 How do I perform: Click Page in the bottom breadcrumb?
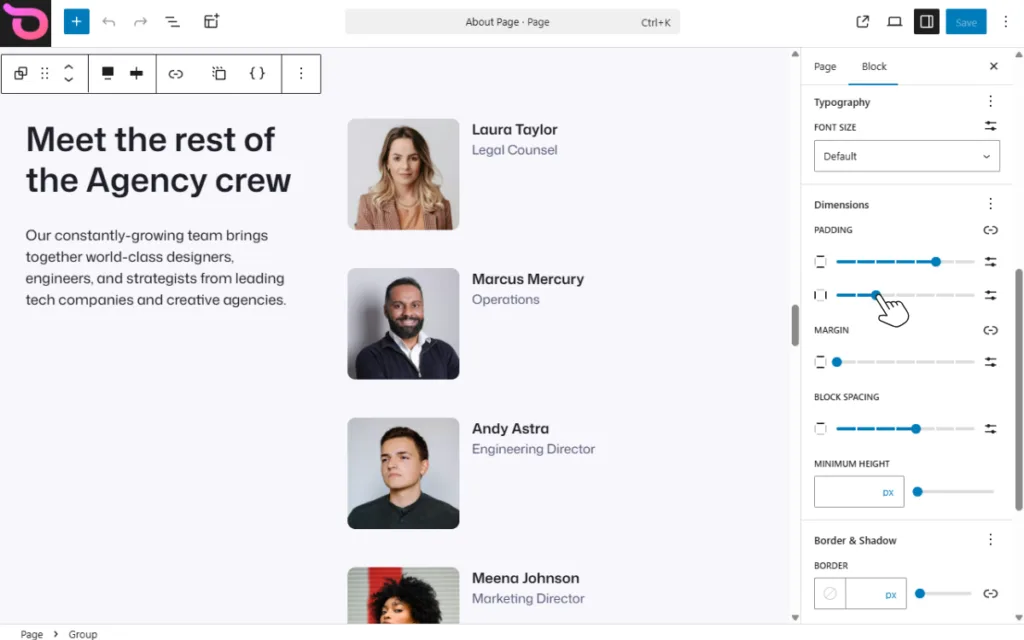click(x=32, y=634)
